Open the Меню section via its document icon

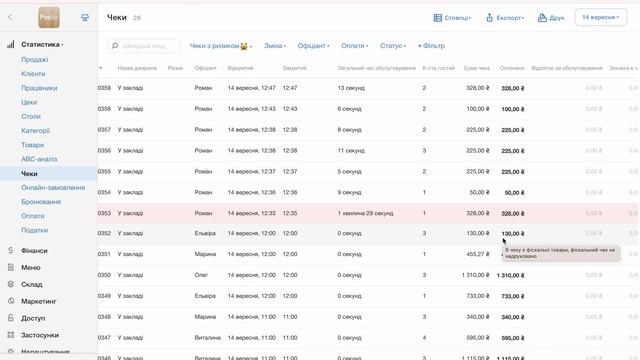point(11,267)
